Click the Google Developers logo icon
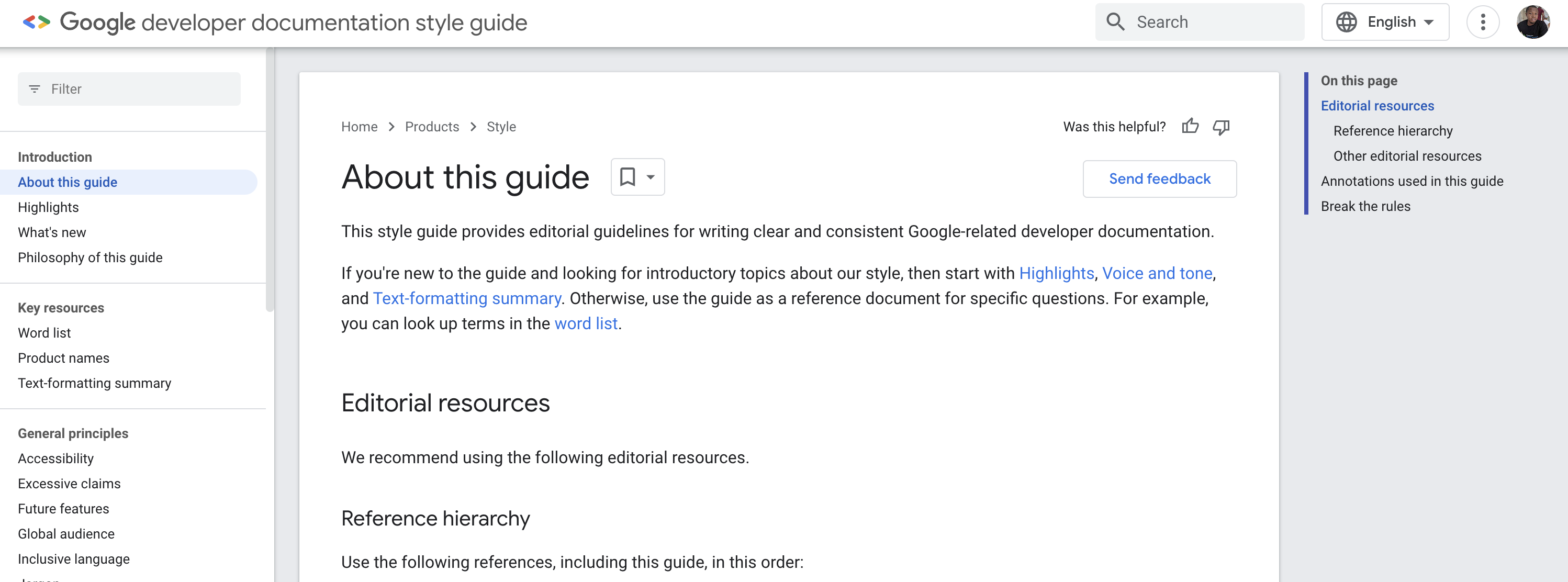1568x582 pixels. [36, 23]
